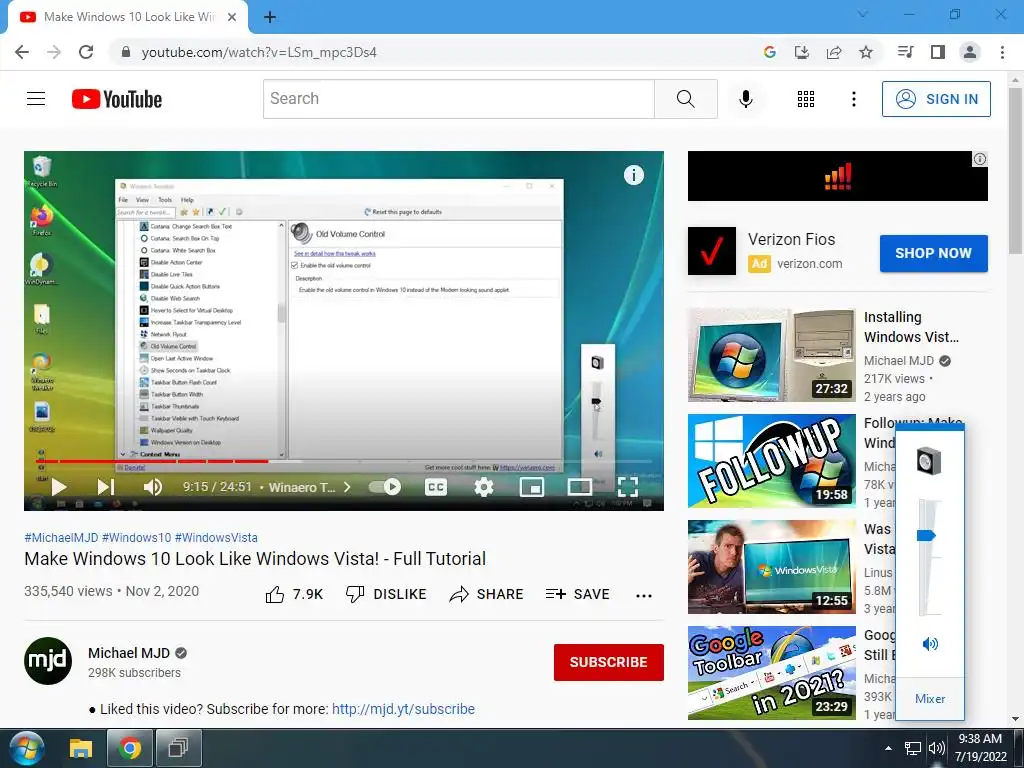
Task: Open Chrome three-dot menu
Action: point(1002,52)
